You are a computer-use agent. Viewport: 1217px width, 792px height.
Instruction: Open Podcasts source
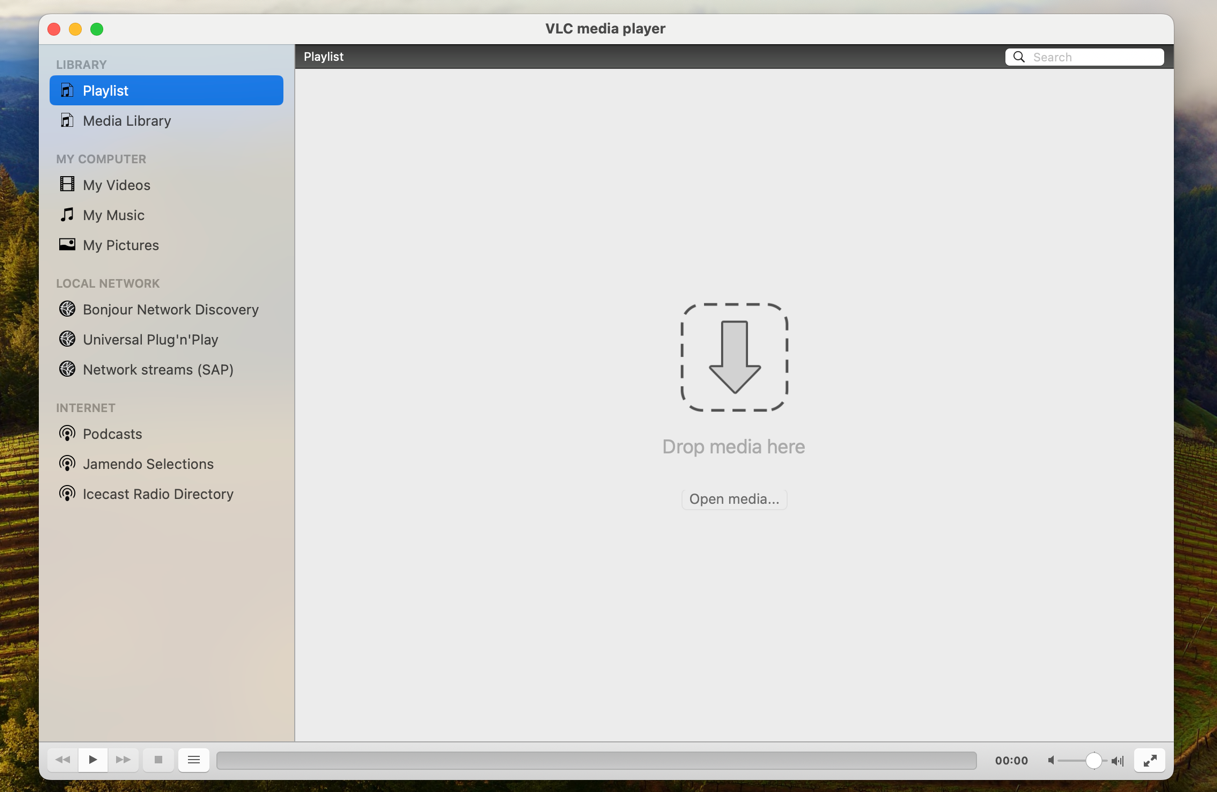166,434
